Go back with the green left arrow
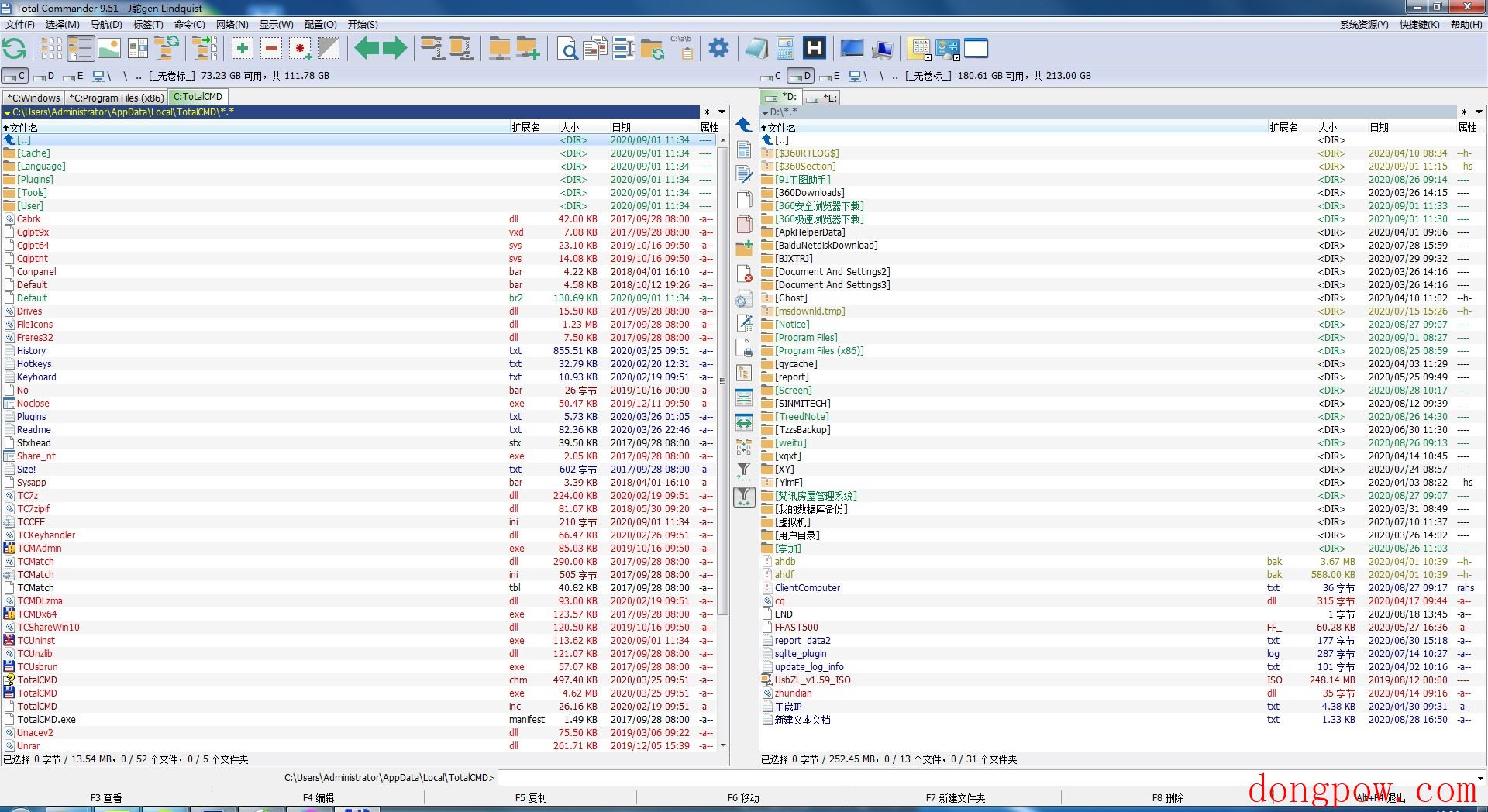1488x812 pixels. [x=367, y=49]
